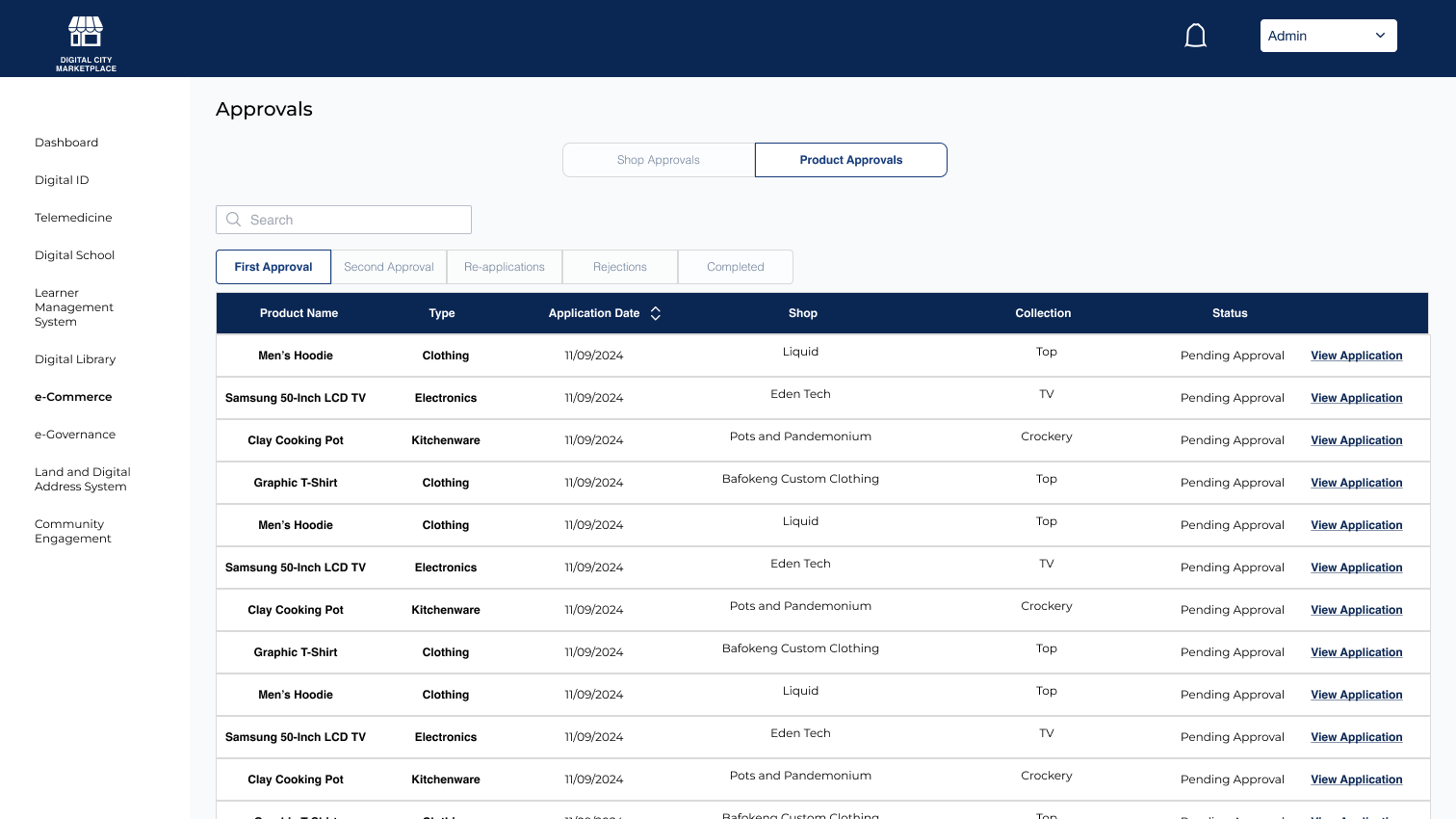Screen dimensions: 1456x819
Task: Open the Admin dropdown menu
Action: [x=1328, y=36]
